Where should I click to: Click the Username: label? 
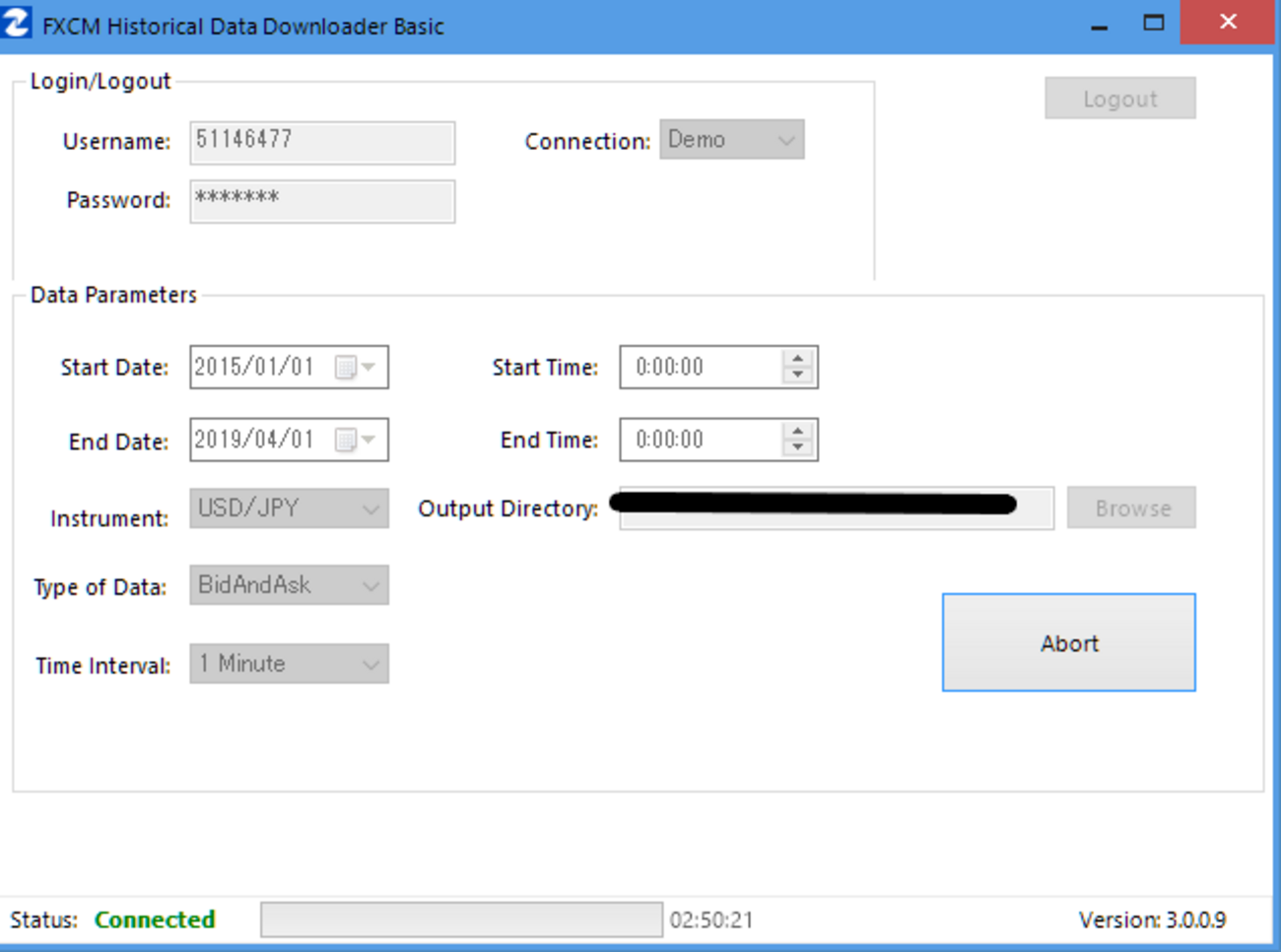(116, 142)
